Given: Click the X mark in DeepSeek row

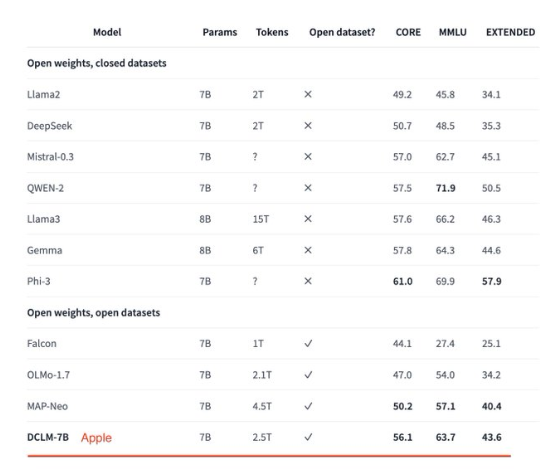Looking at the screenshot, I should [308, 126].
